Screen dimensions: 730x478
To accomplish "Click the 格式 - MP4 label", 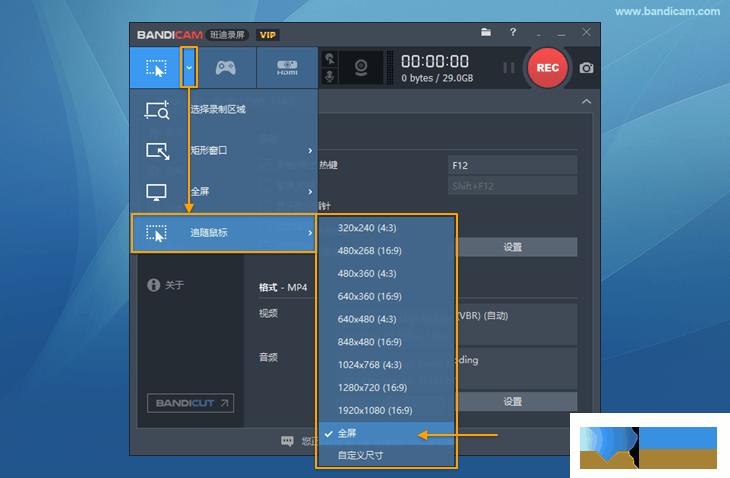I will coord(283,287).
